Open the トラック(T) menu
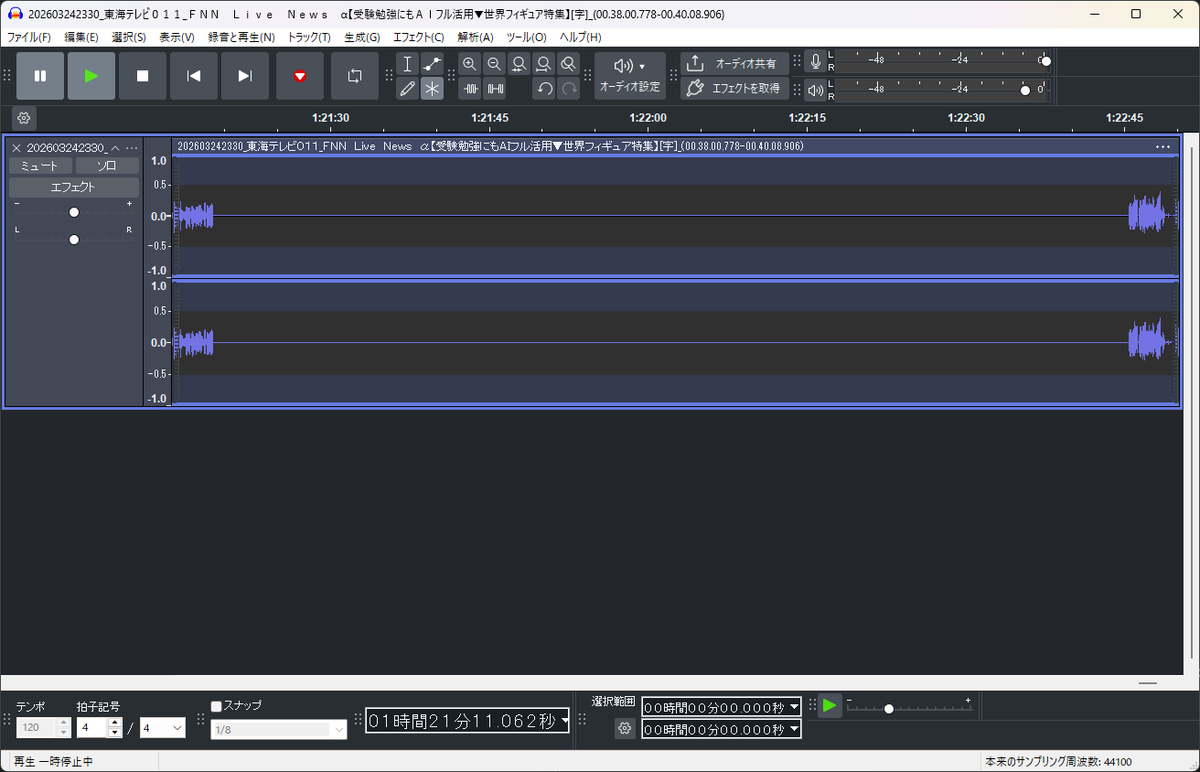The height and width of the screenshot is (772, 1200). coord(309,37)
